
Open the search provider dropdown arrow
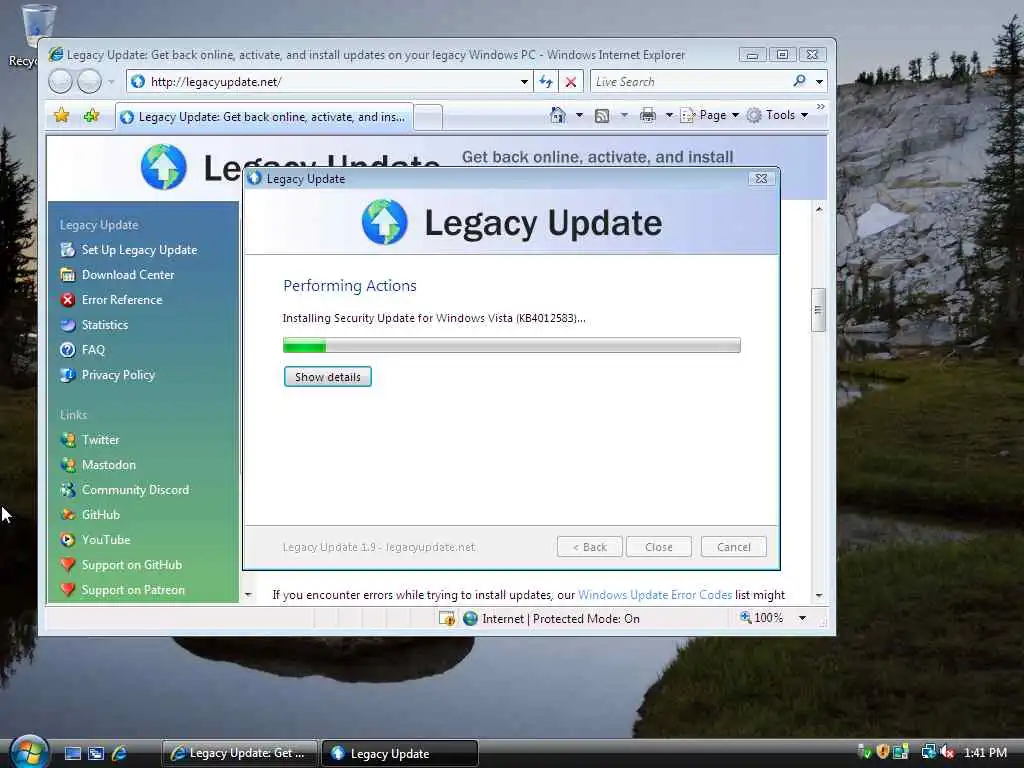pyautogui.click(x=819, y=82)
